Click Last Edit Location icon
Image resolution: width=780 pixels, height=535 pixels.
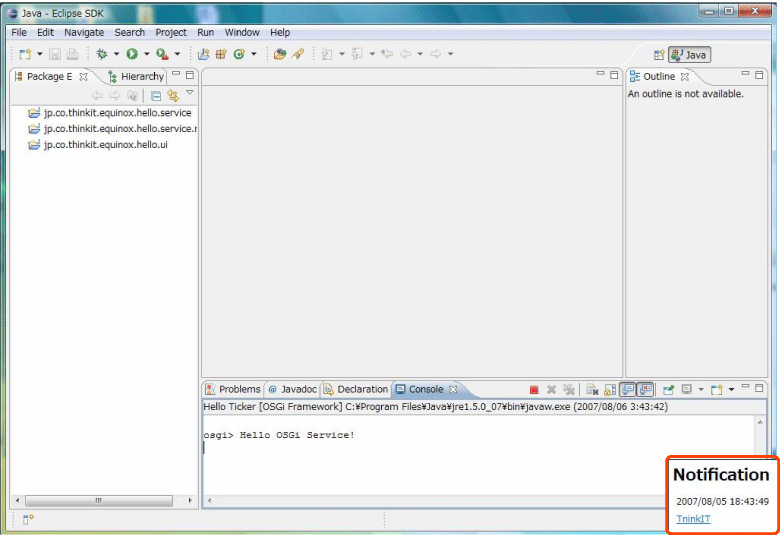(x=387, y=54)
